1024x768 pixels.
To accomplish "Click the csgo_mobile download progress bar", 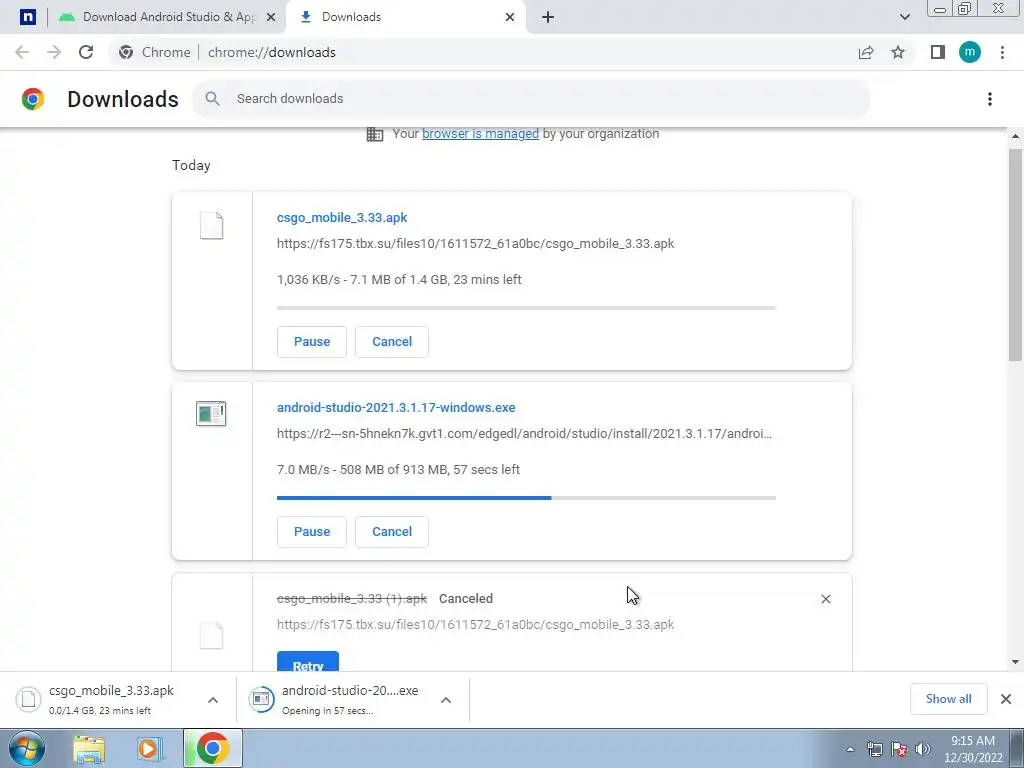I will tap(526, 308).
